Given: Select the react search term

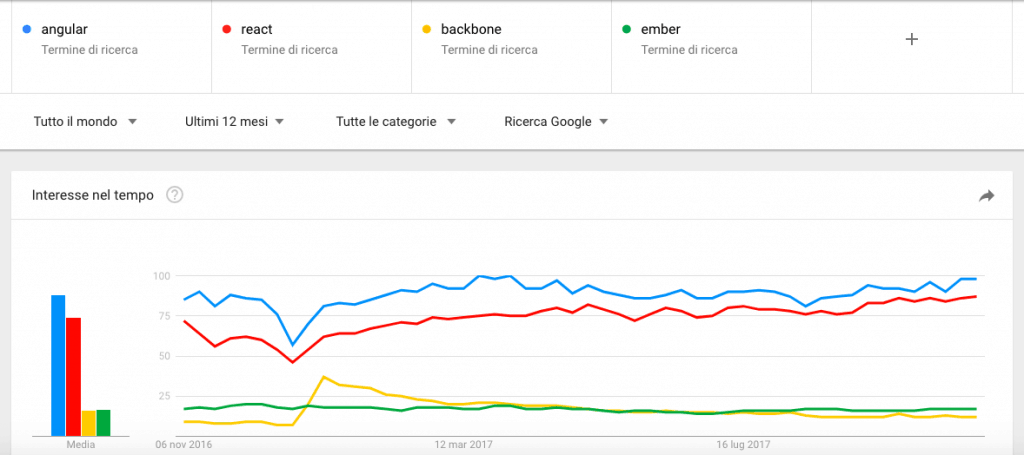Looking at the screenshot, I should [258, 30].
